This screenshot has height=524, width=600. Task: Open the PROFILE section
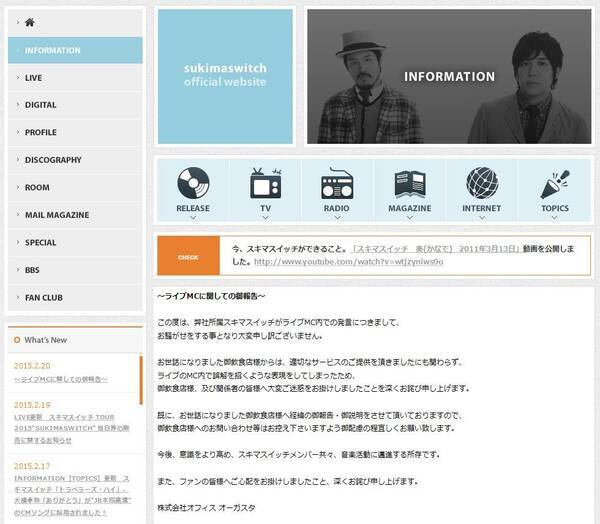(40, 132)
